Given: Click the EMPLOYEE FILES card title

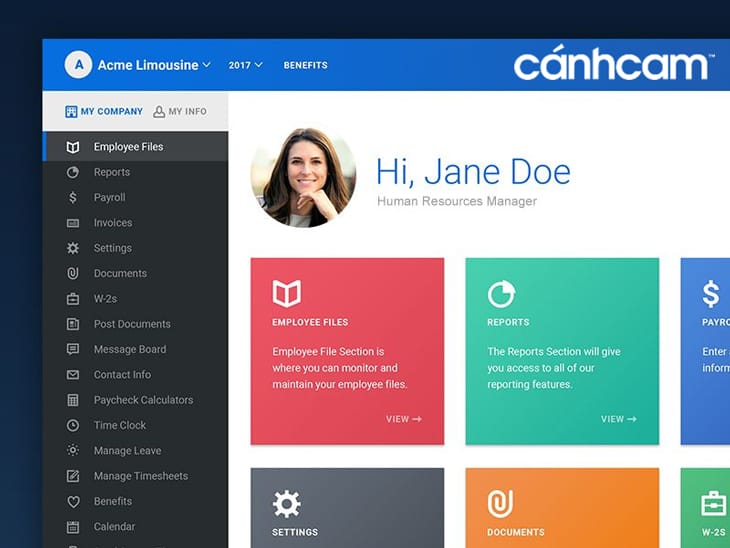Looking at the screenshot, I should click(310, 322).
